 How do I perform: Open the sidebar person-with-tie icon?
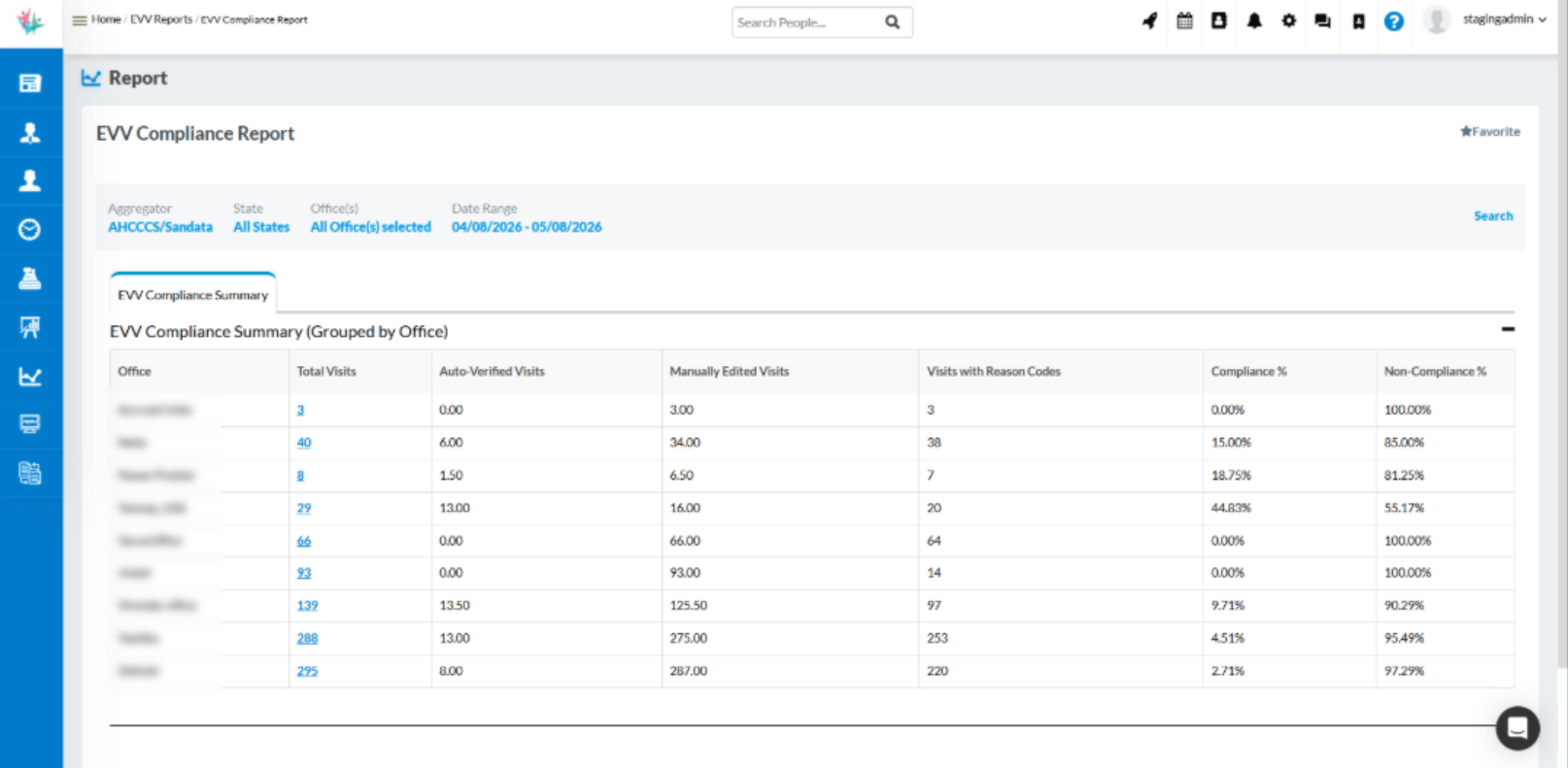(30, 132)
